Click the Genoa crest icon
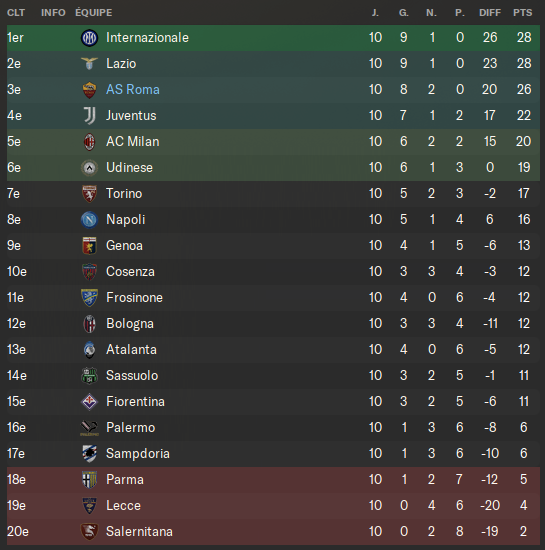Image resolution: width=545 pixels, height=550 pixels. click(89, 246)
